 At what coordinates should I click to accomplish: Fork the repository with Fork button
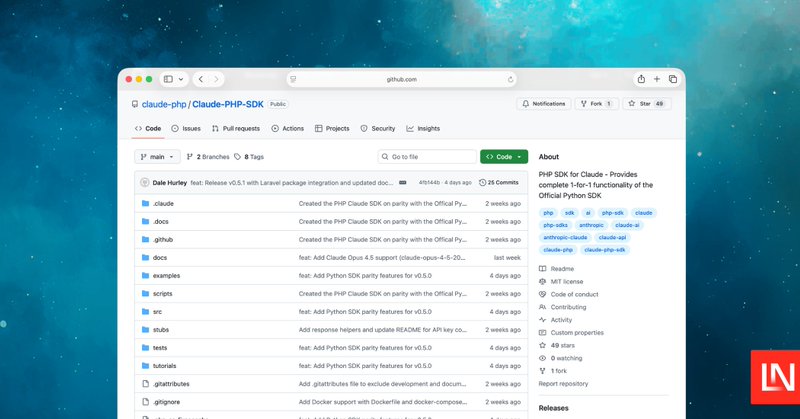pos(596,104)
